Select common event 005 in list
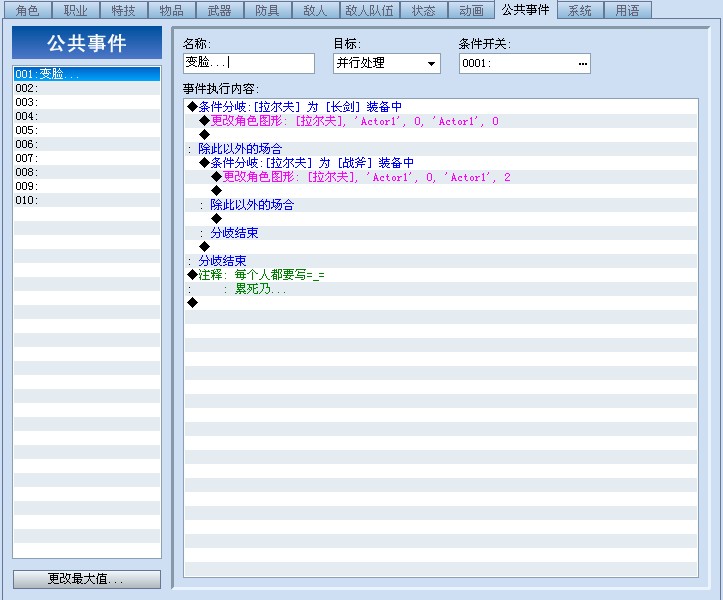Viewport: 723px width, 600px height. click(x=87, y=130)
